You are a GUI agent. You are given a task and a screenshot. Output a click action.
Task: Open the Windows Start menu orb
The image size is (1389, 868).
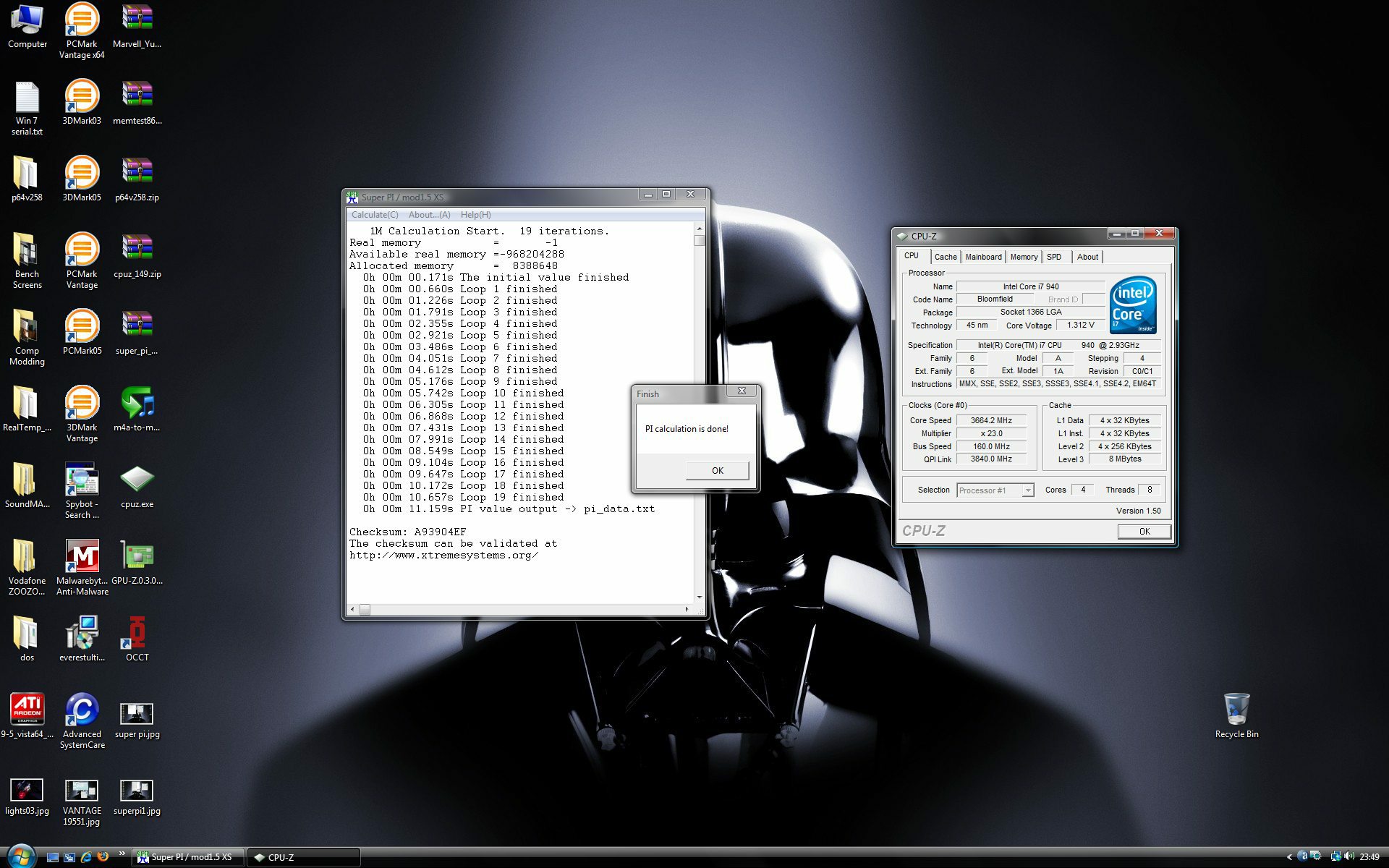point(20,856)
